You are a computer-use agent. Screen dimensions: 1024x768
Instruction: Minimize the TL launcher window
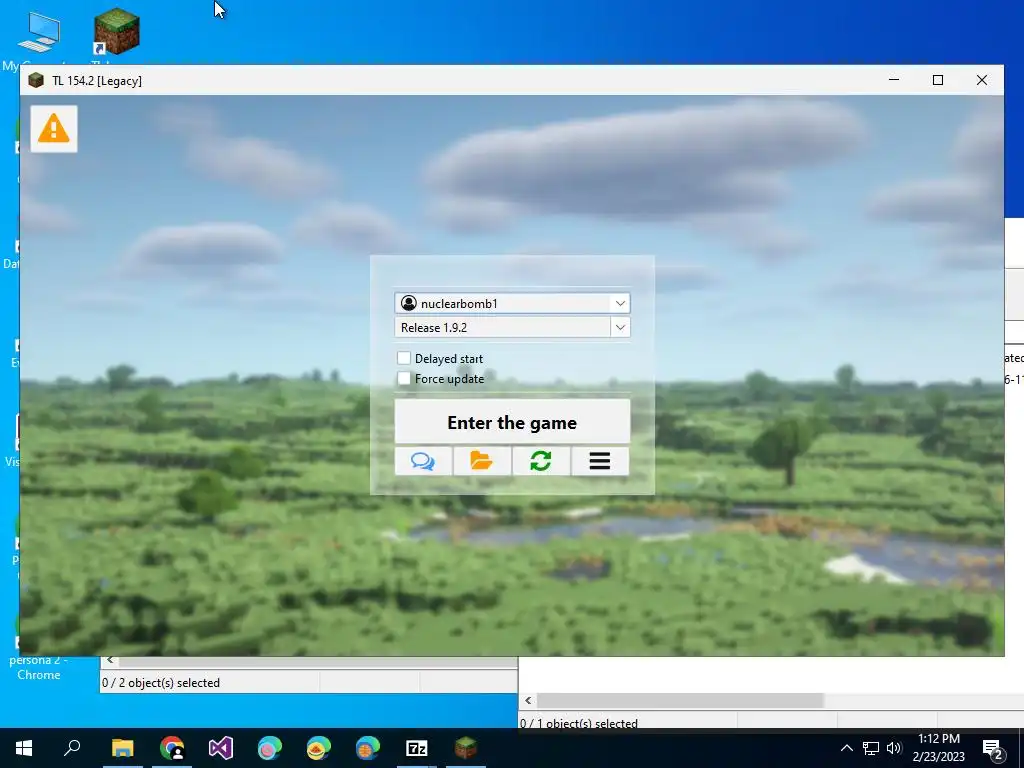(x=894, y=80)
